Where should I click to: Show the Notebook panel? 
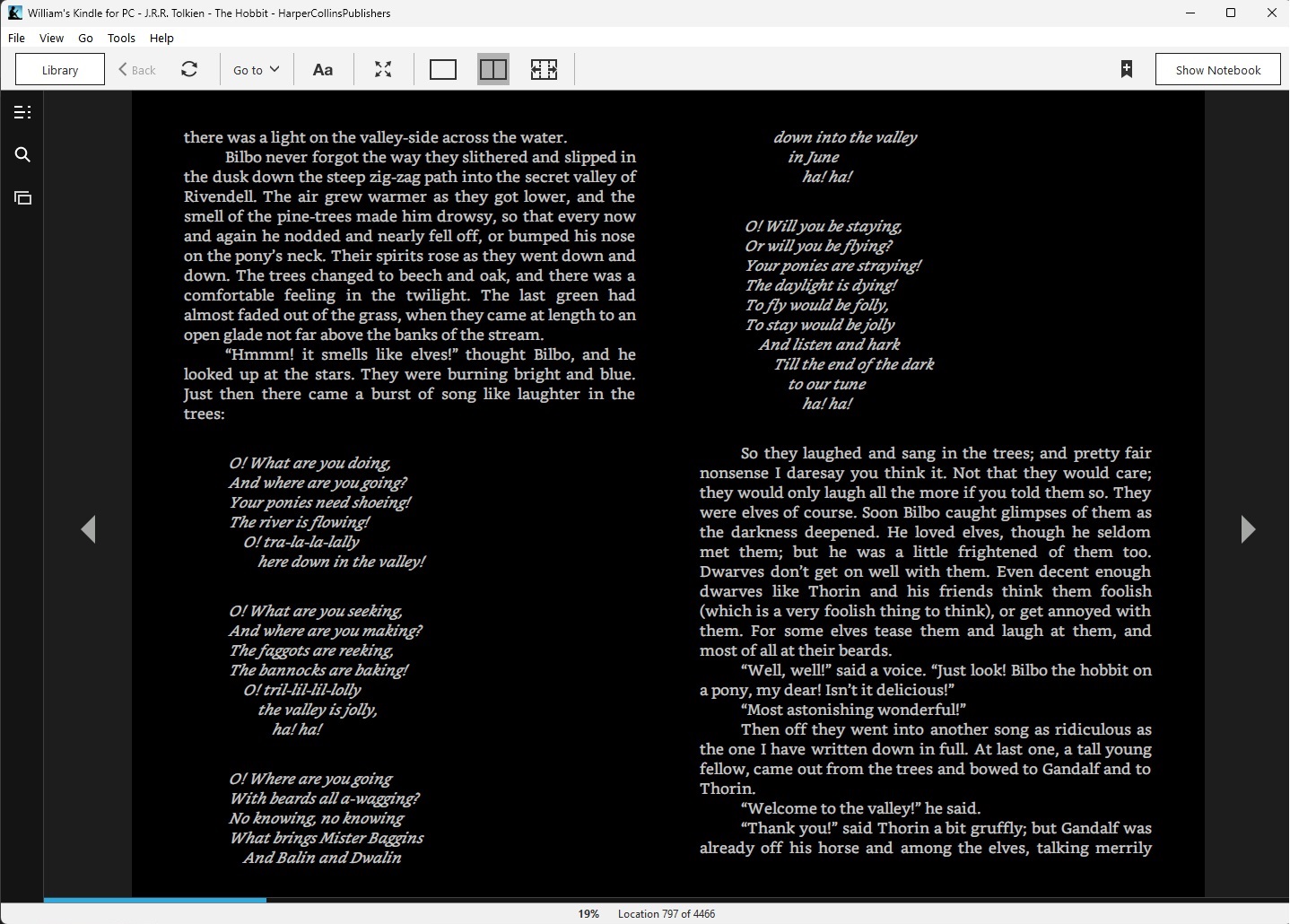click(x=1217, y=69)
